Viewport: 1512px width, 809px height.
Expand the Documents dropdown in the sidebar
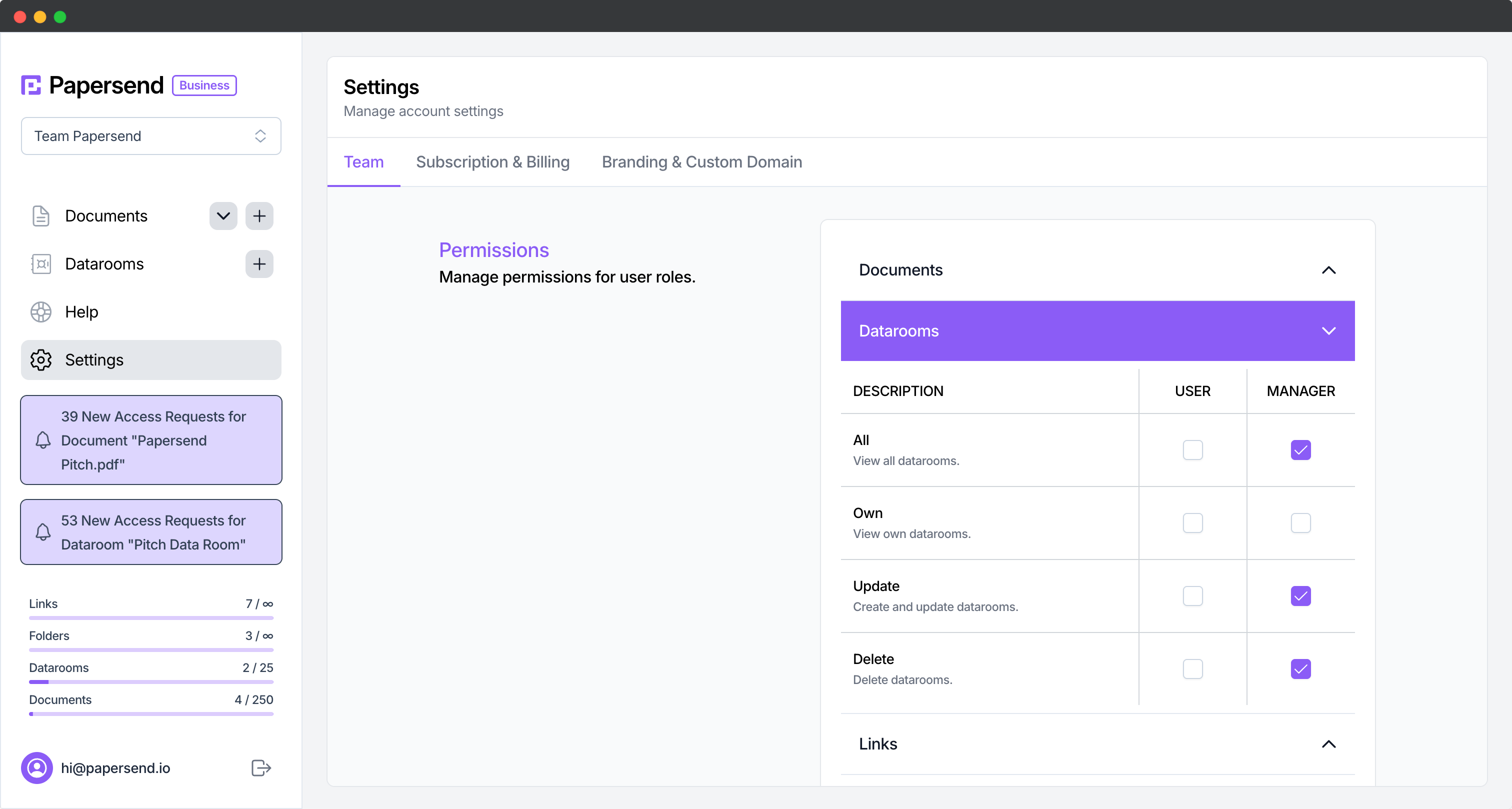point(222,216)
